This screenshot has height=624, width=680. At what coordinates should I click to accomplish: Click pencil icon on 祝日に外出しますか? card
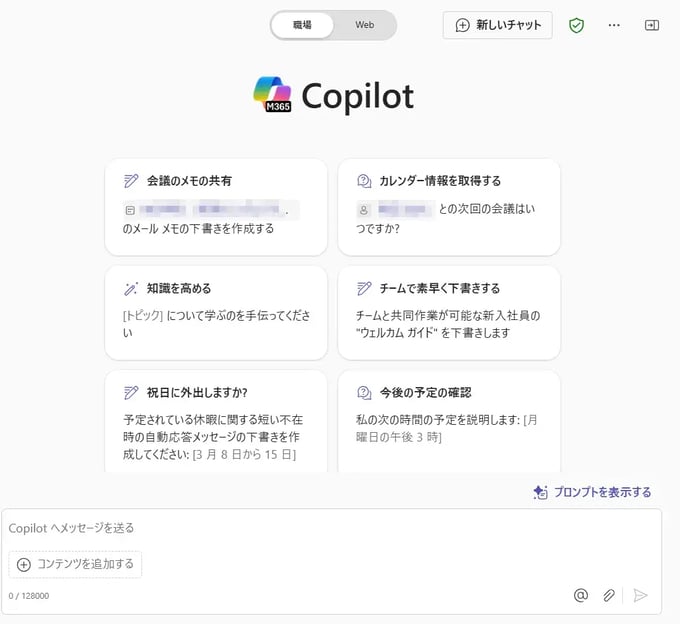point(131,393)
